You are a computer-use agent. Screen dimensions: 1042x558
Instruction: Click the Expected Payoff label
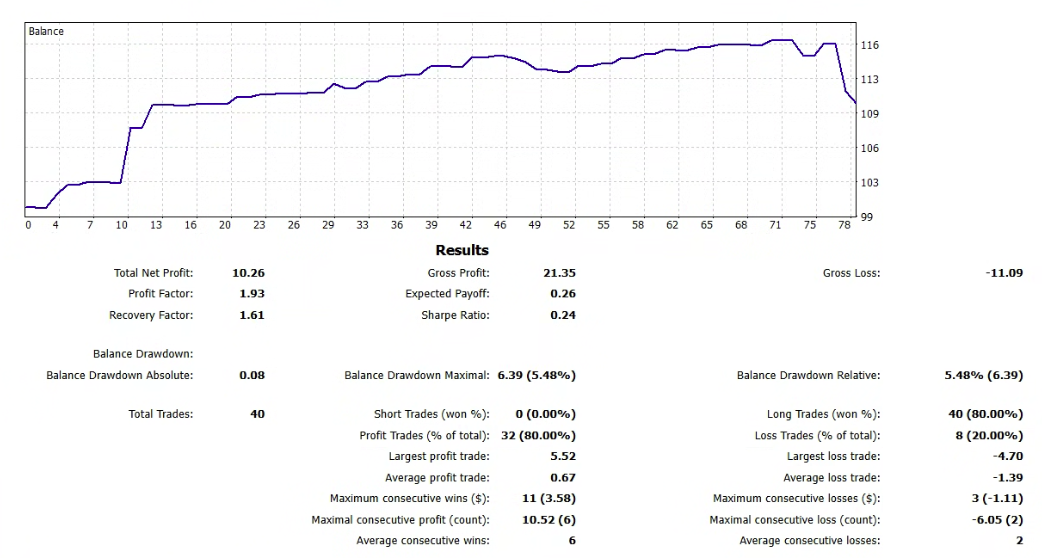(x=447, y=294)
